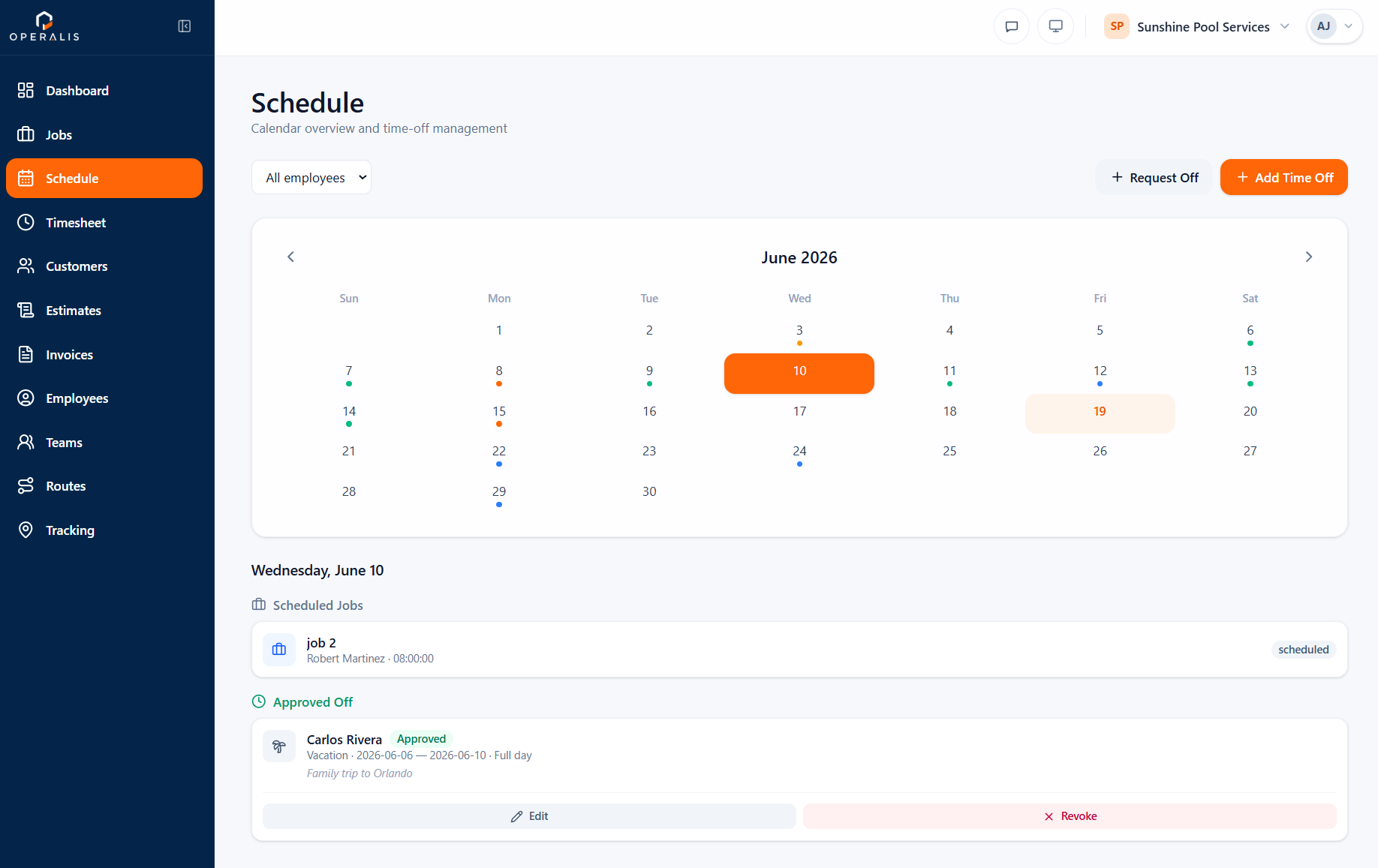This screenshot has height=868, width=1378.
Task: Click the Tracking map pin icon
Action: click(x=26, y=530)
